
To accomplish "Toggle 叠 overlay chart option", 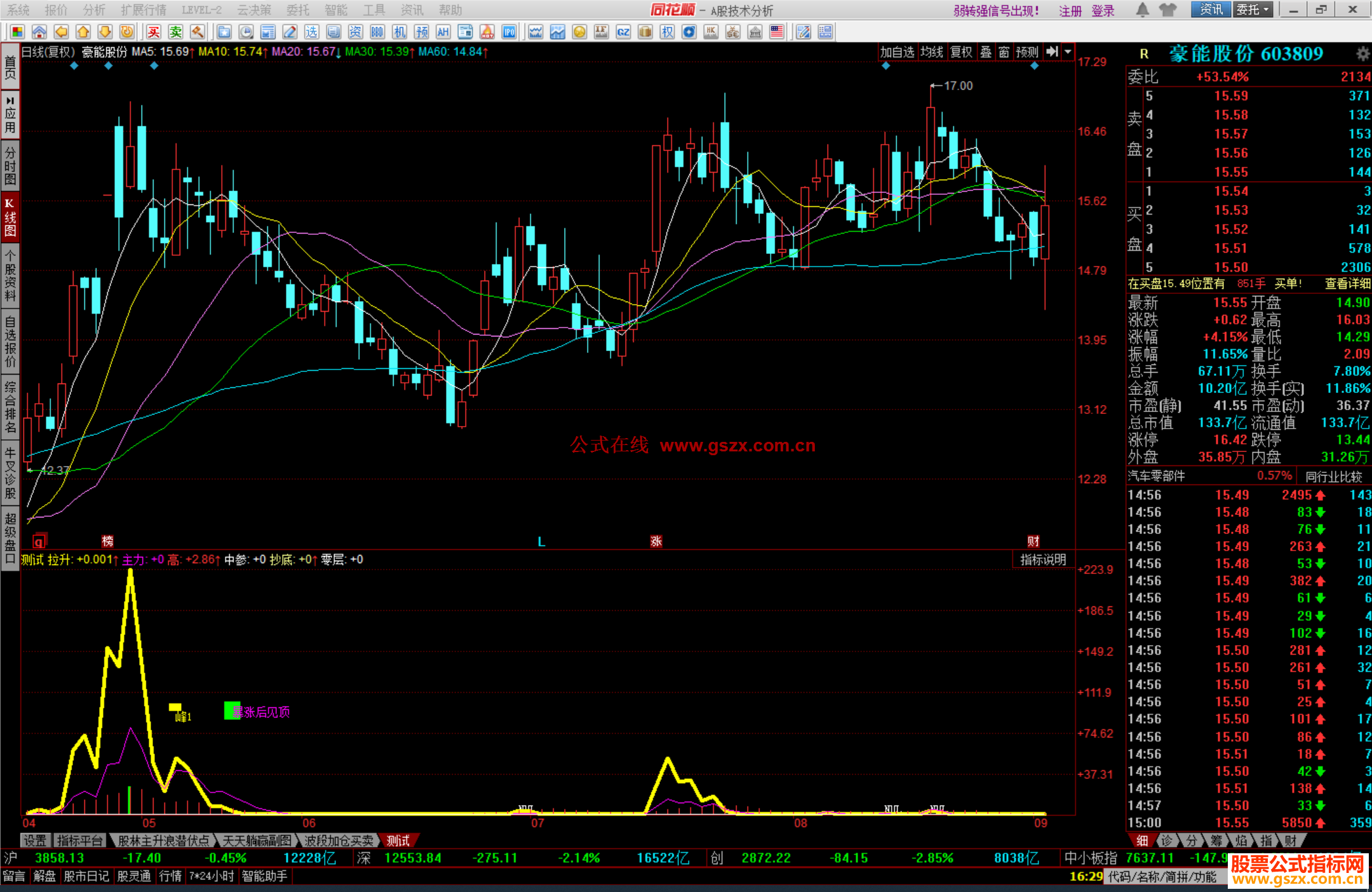I will (985, 52).
